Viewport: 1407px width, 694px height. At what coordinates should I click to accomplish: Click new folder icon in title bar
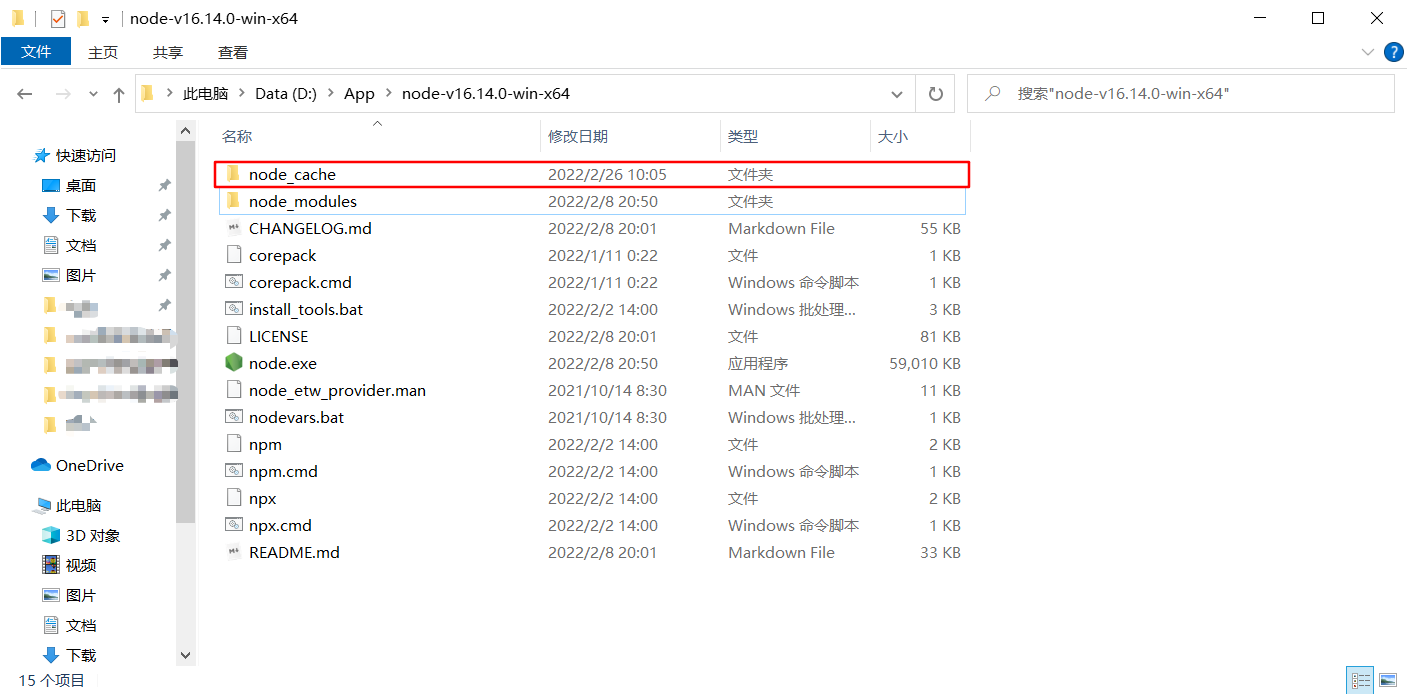83,18
